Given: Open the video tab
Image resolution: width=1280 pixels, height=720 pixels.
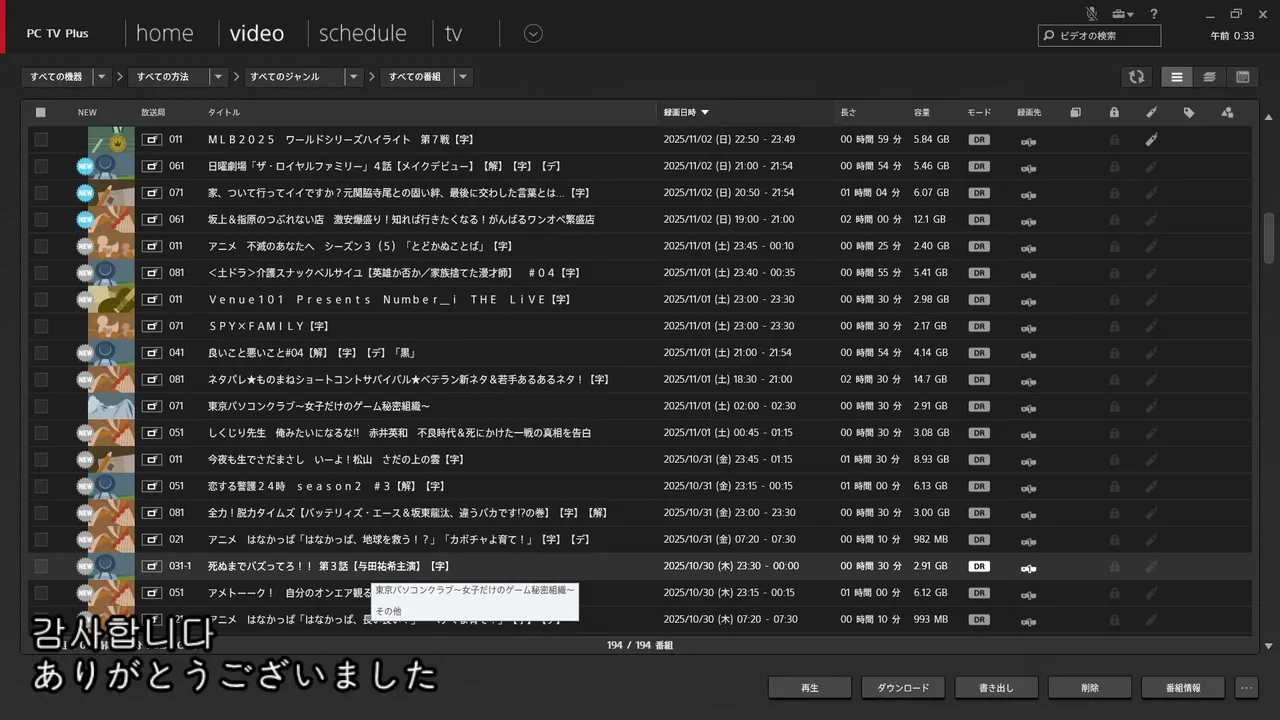Looking at the screenshot, I should (257, 33).
